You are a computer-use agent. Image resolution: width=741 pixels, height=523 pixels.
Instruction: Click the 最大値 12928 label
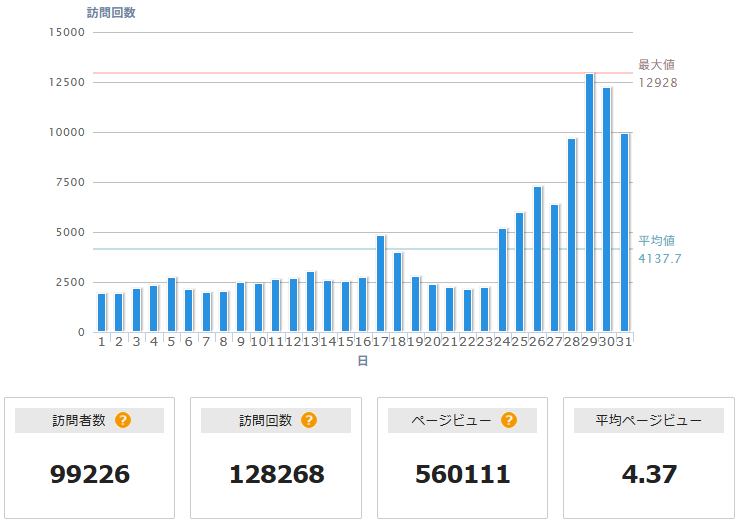658,74
